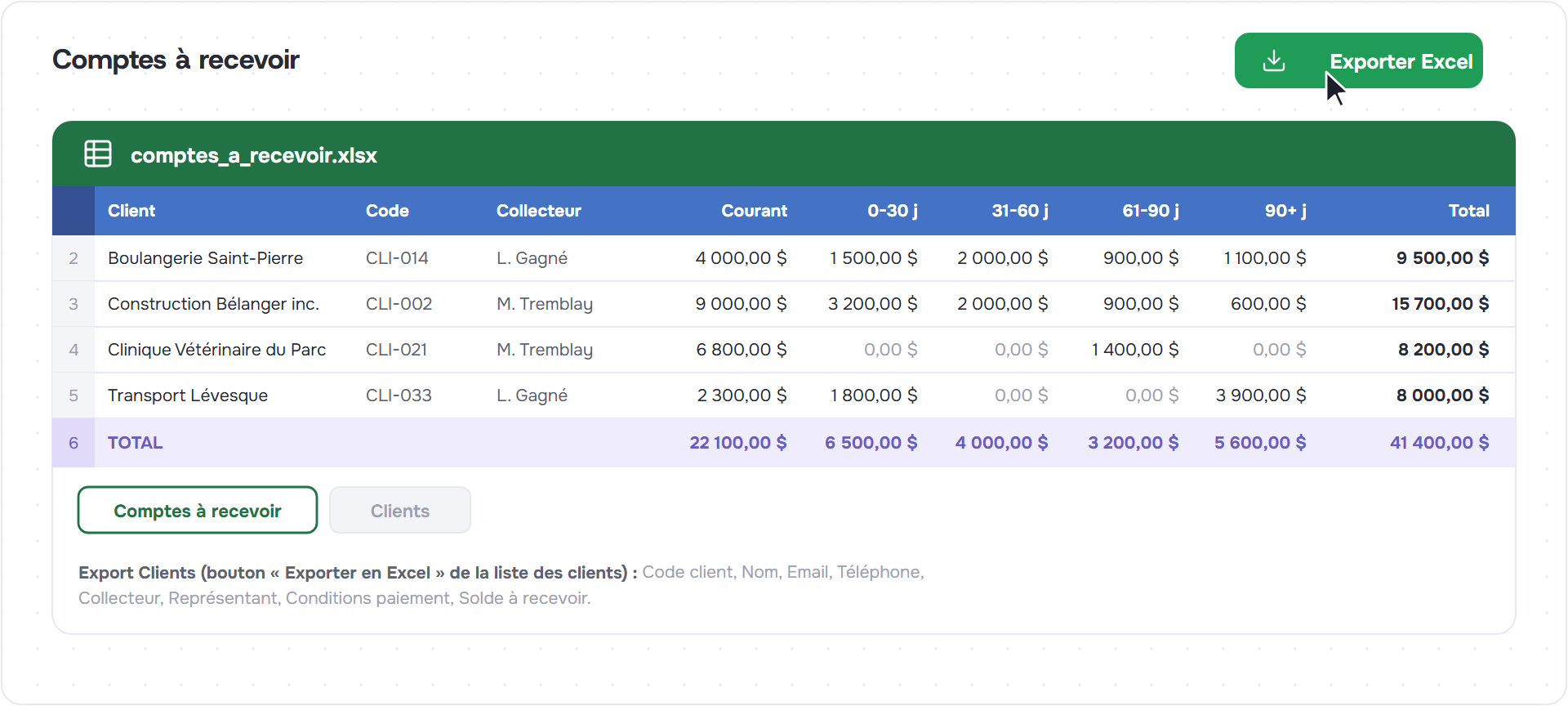Click the Total column header
This screenshot has height=706, width=1568.
[1468, 211]
